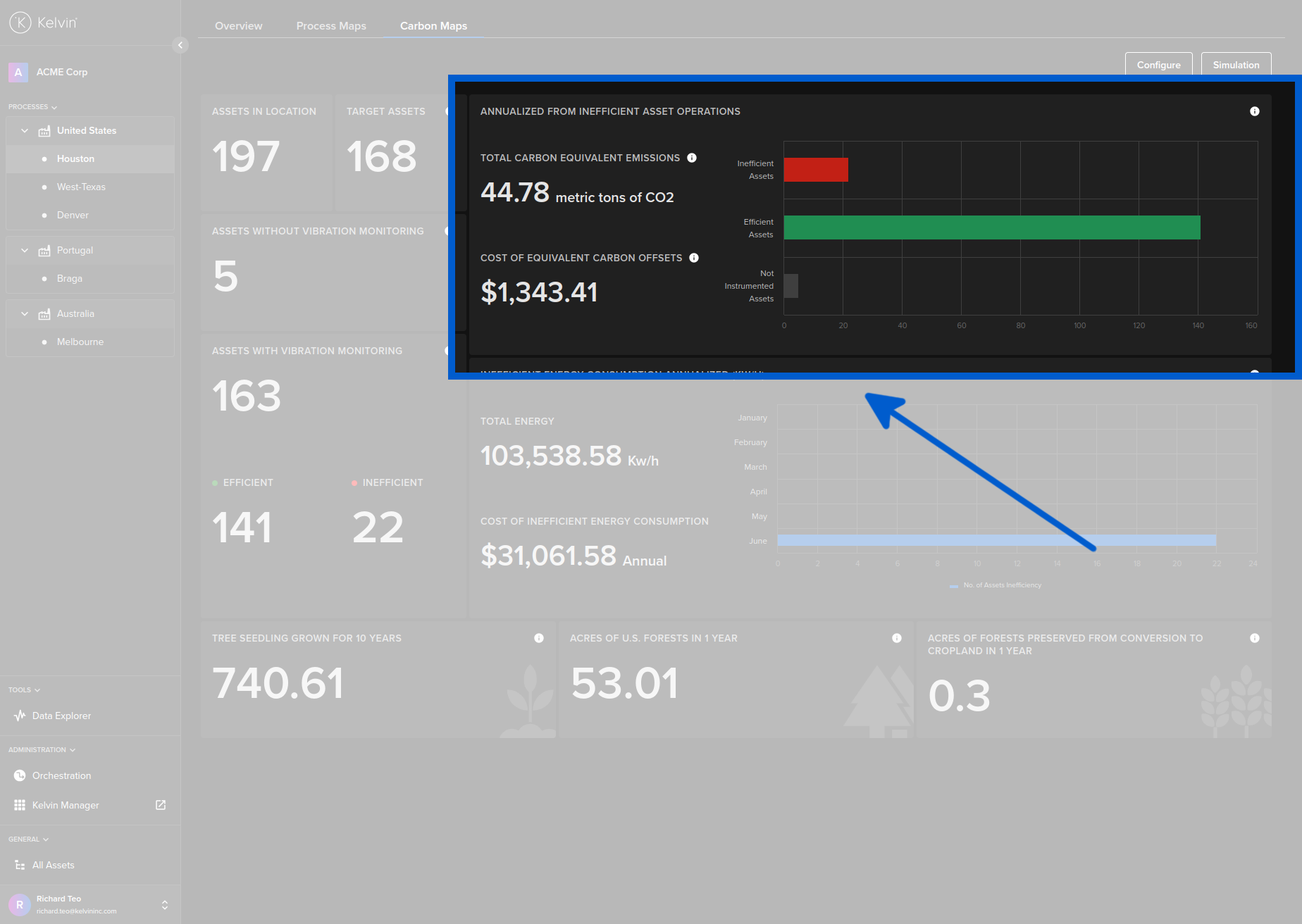Screen dimensions: 1302x924
Task: Open the Data Explorer tool
Action: [61, 716]
